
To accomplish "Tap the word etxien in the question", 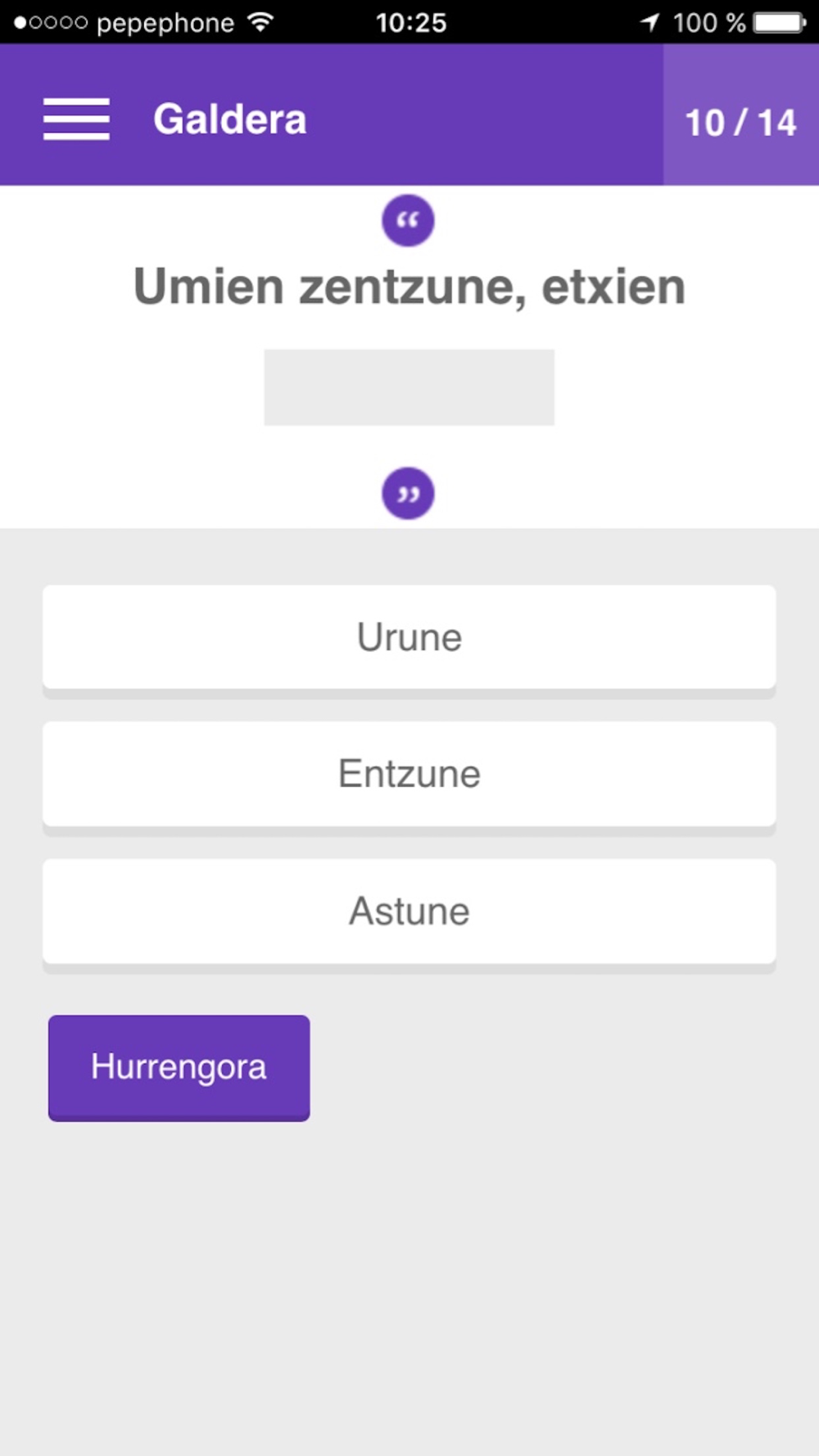I will point(613,287).
